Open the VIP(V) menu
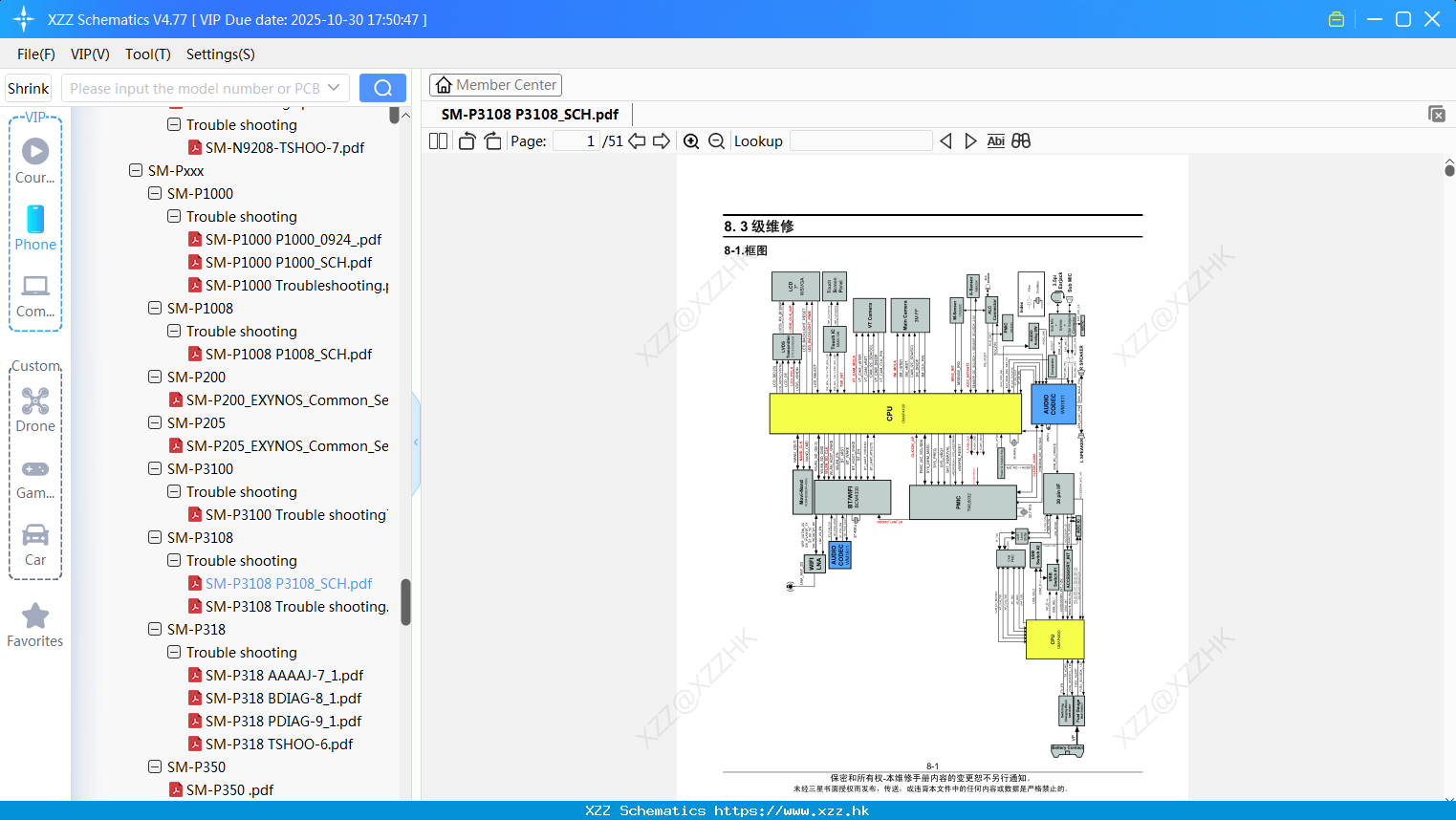The height and width of the screenshot is (820, 1456). click(x=90, y=54)
